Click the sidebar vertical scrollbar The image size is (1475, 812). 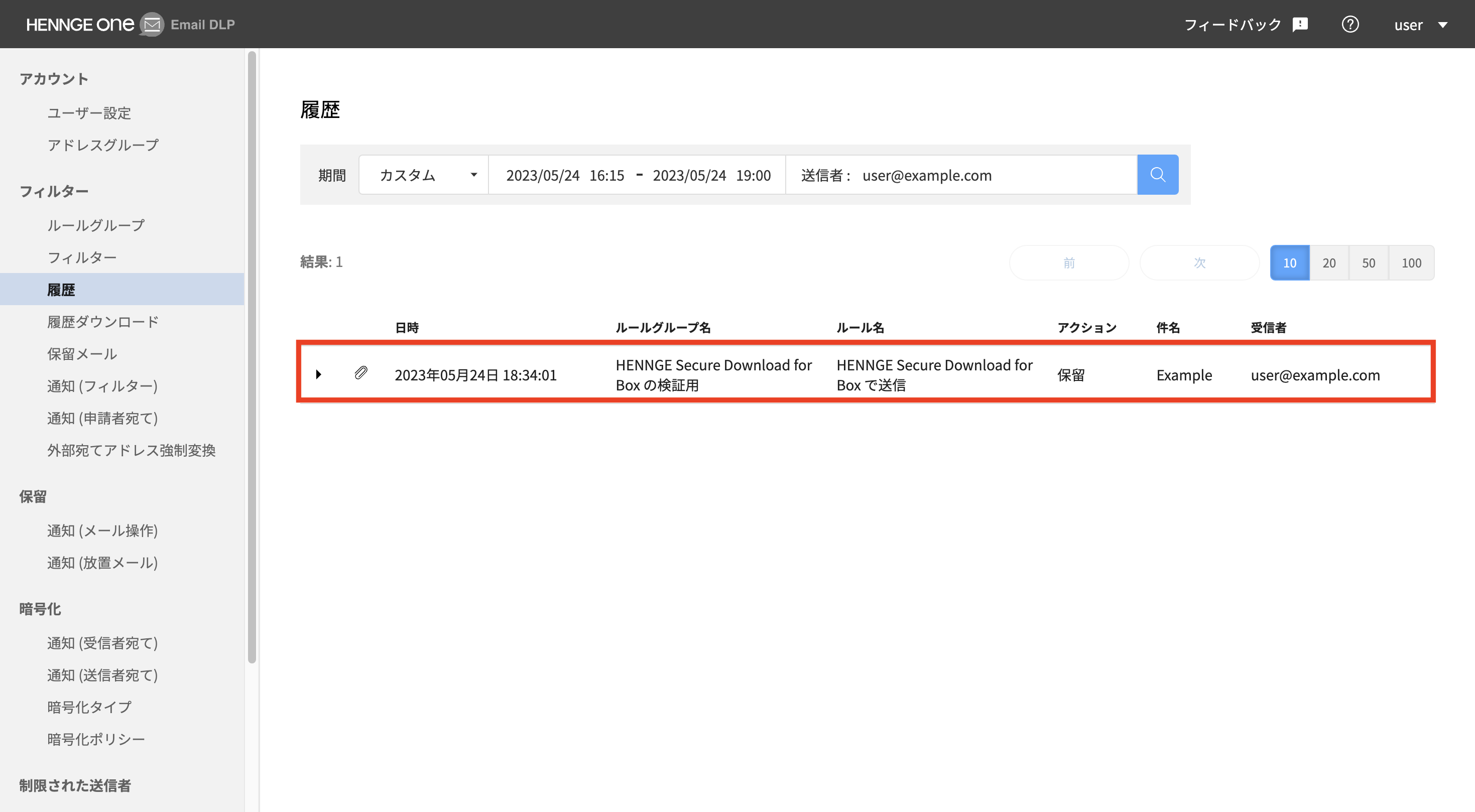pos(252,357)
